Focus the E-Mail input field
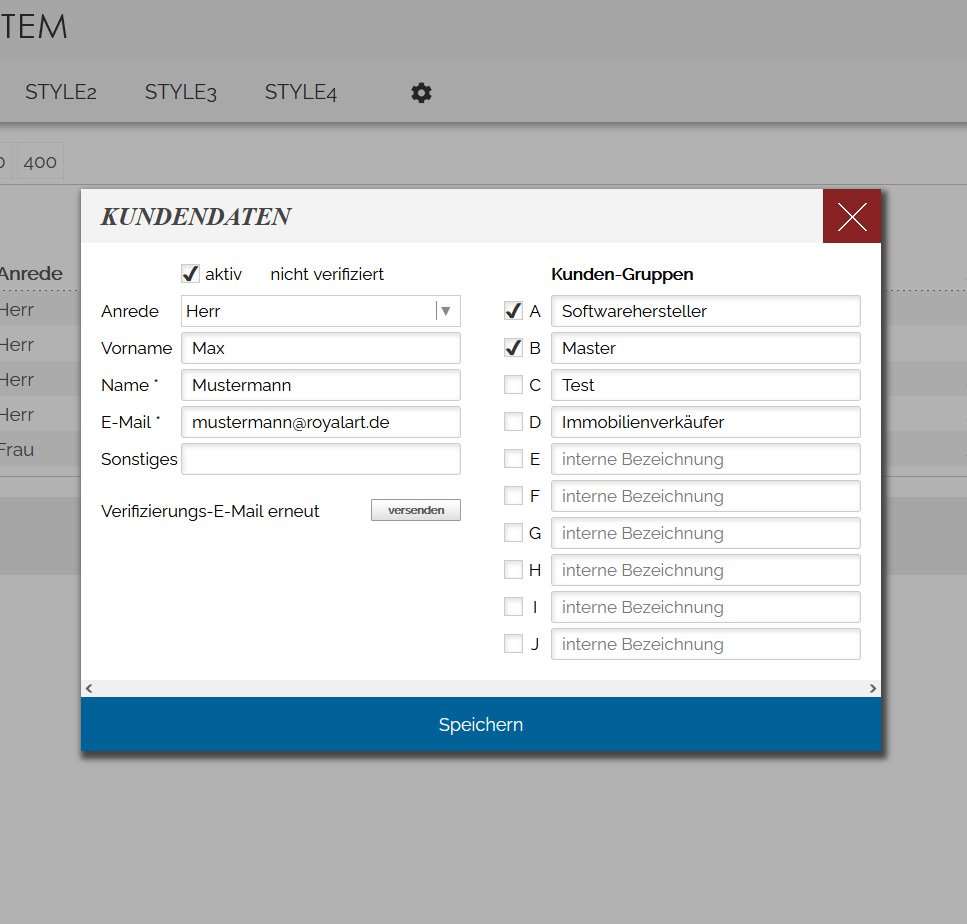The height and width of the screenshot is (924, 967). coord(320,422)
